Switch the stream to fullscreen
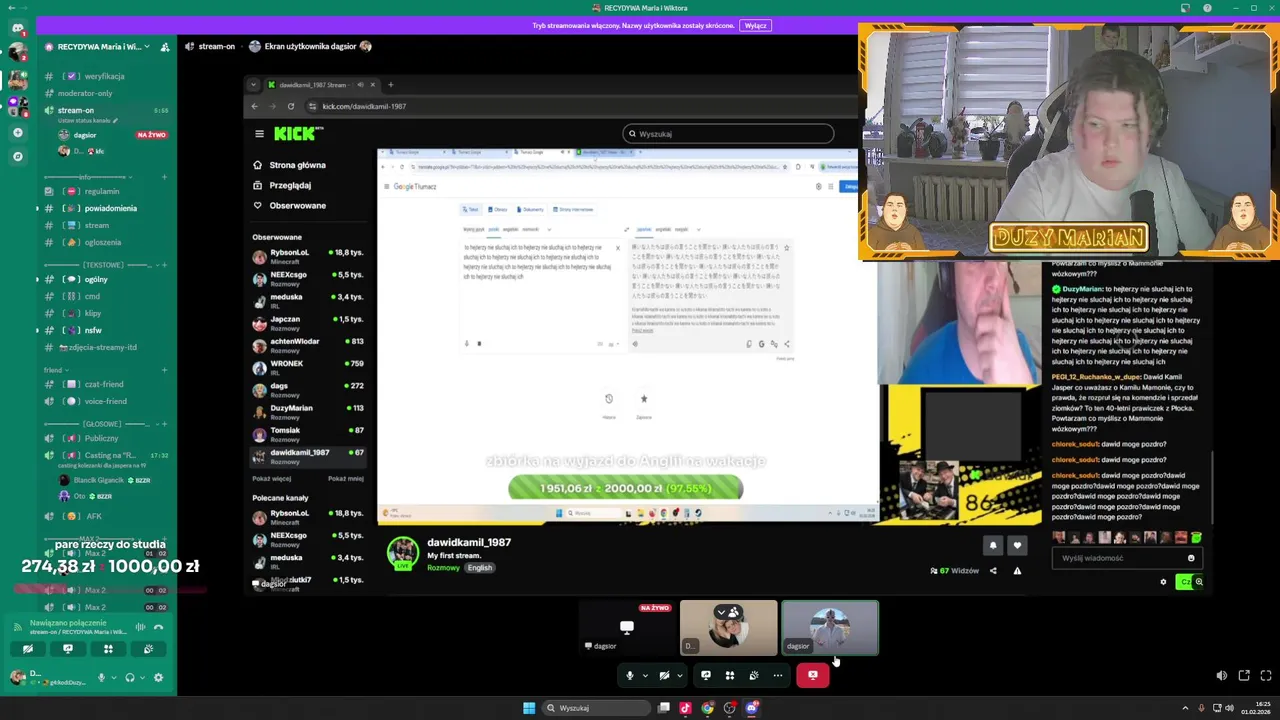1280x720 pixels. click(1266, 676)
